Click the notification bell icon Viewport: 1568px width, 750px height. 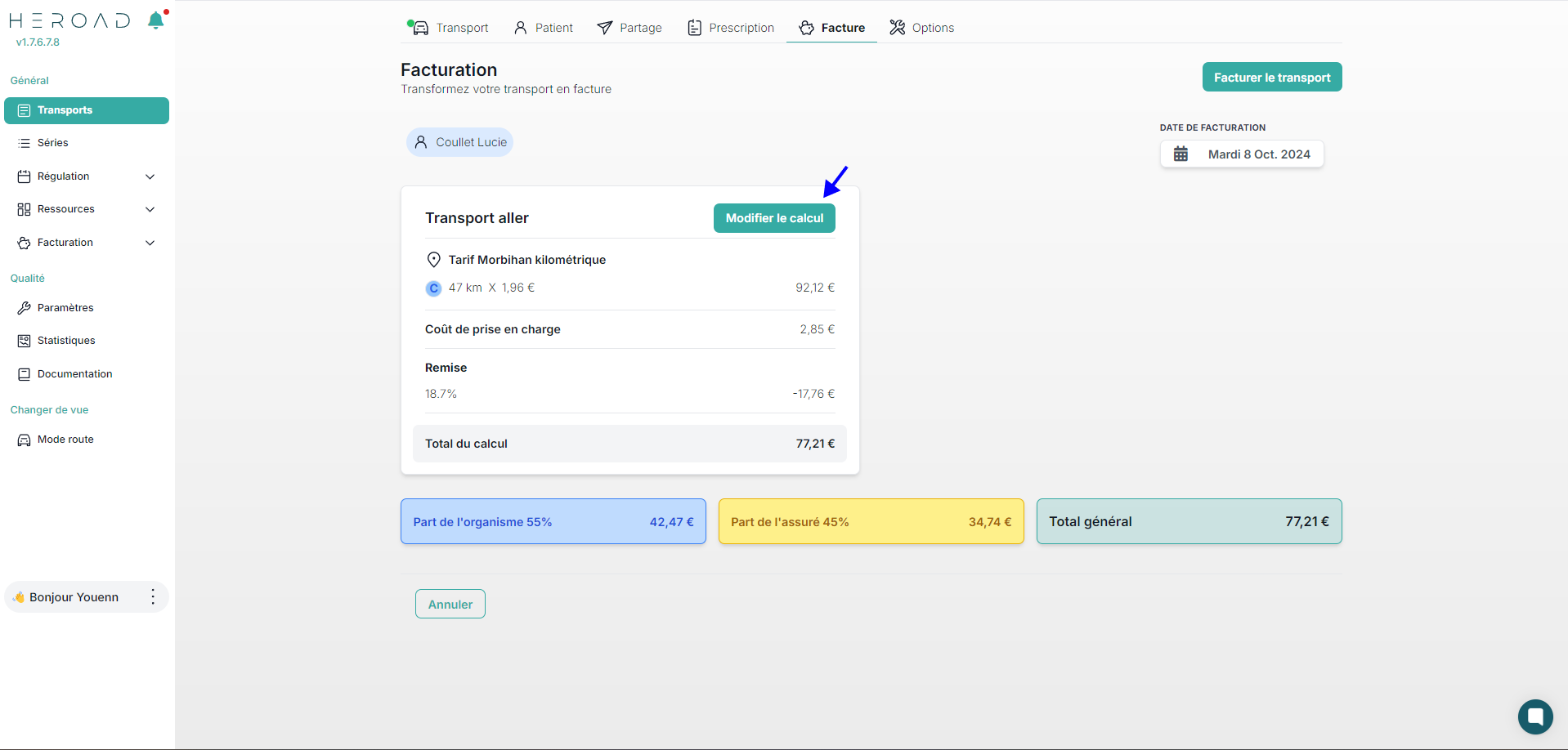tap(155, 20)
